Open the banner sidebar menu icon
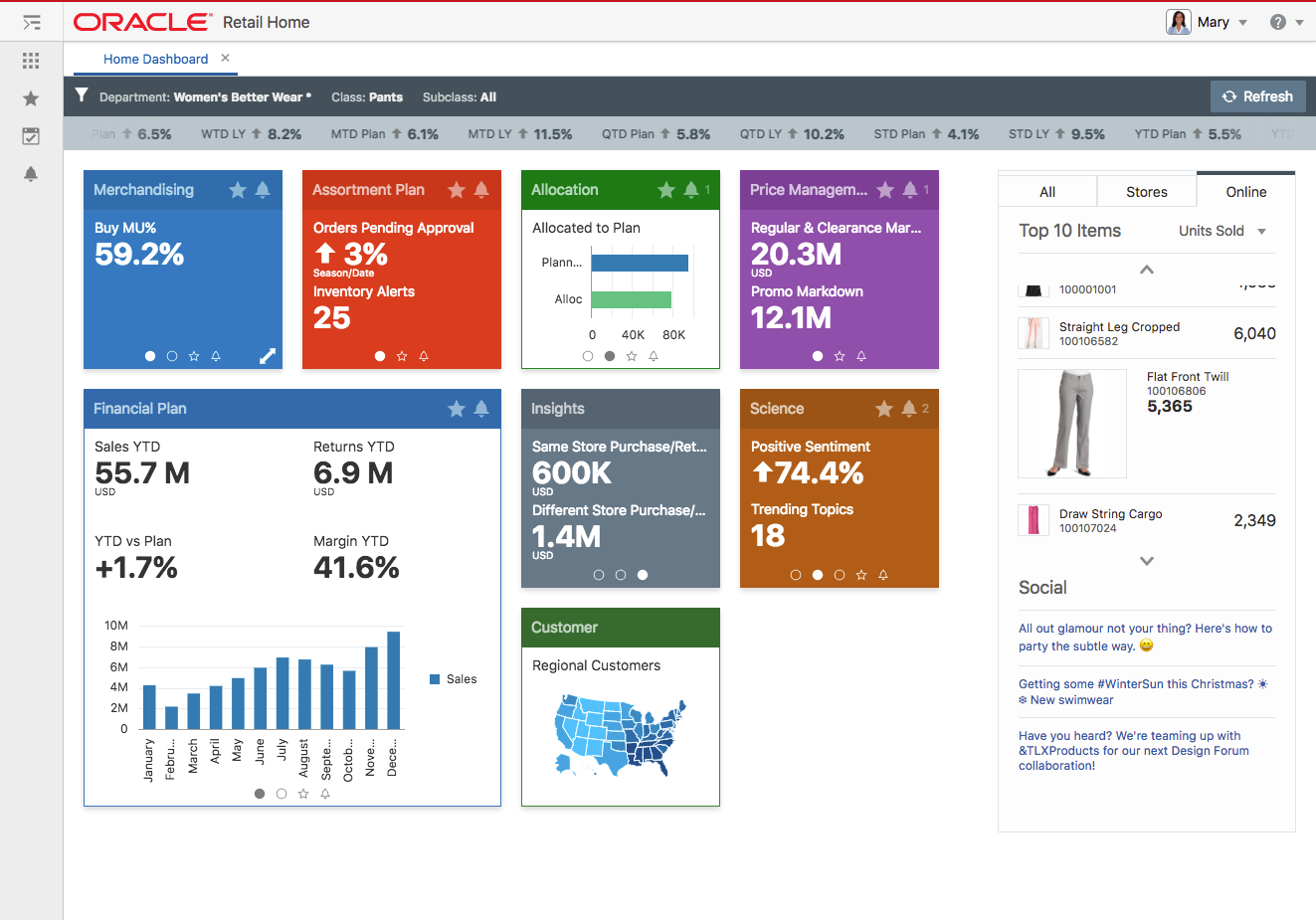 pos(31,21)
